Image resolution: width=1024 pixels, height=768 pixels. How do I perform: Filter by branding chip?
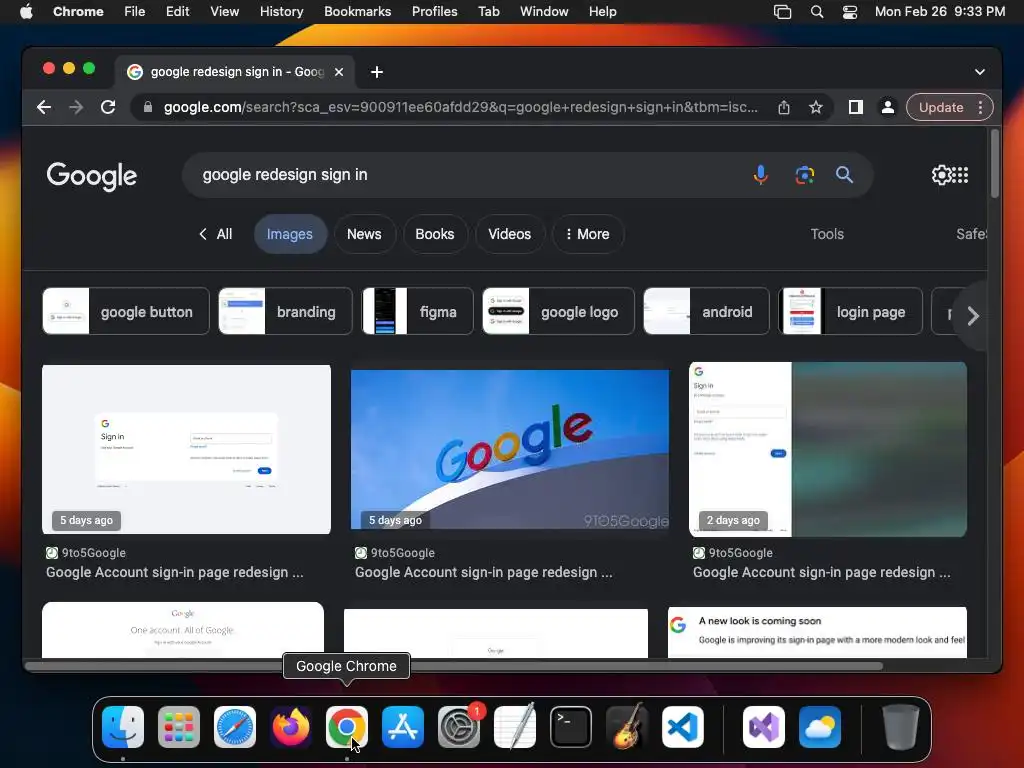pos(285,312)
